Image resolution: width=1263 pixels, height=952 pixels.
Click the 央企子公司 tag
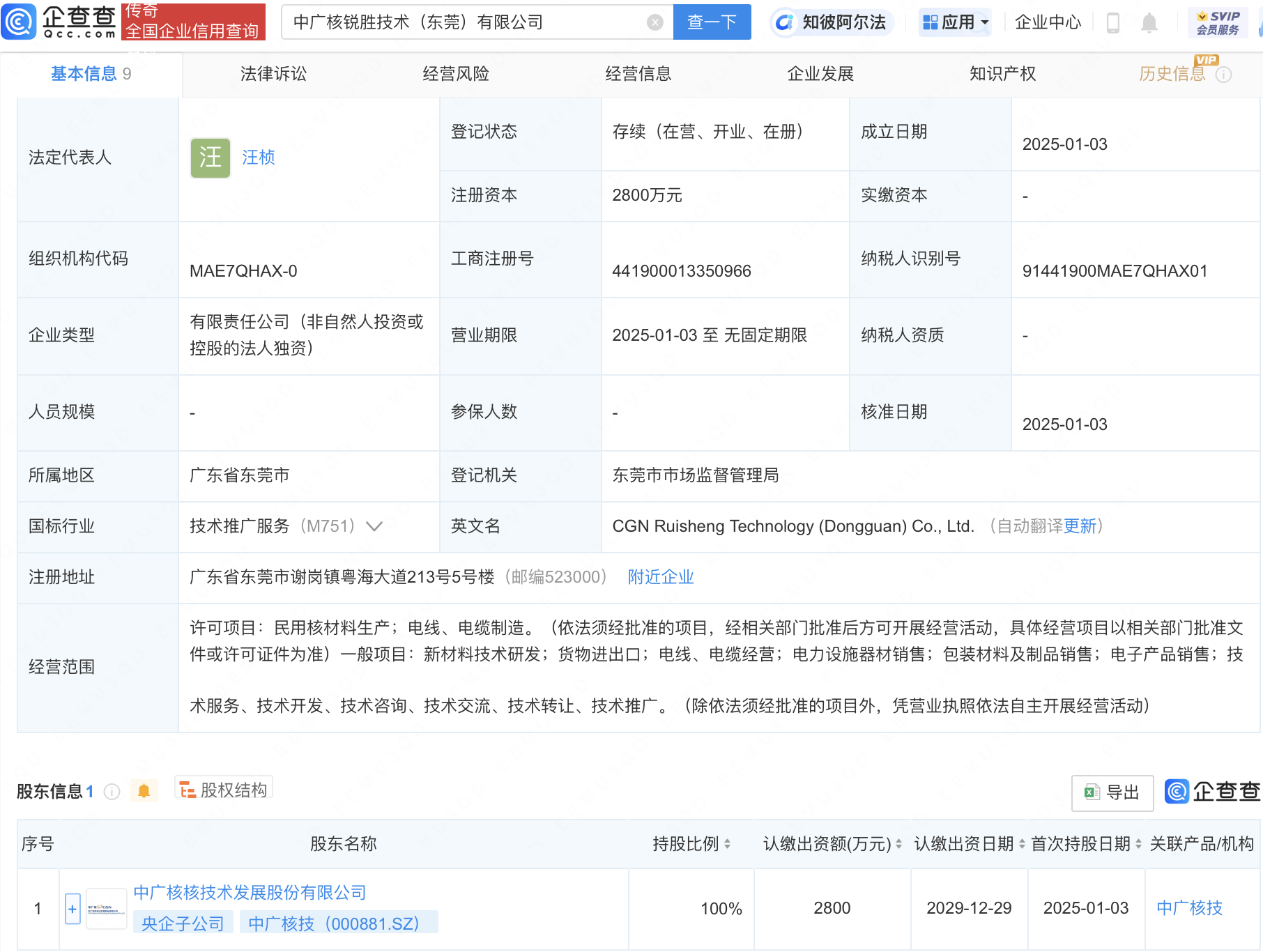tap(183, 923)
